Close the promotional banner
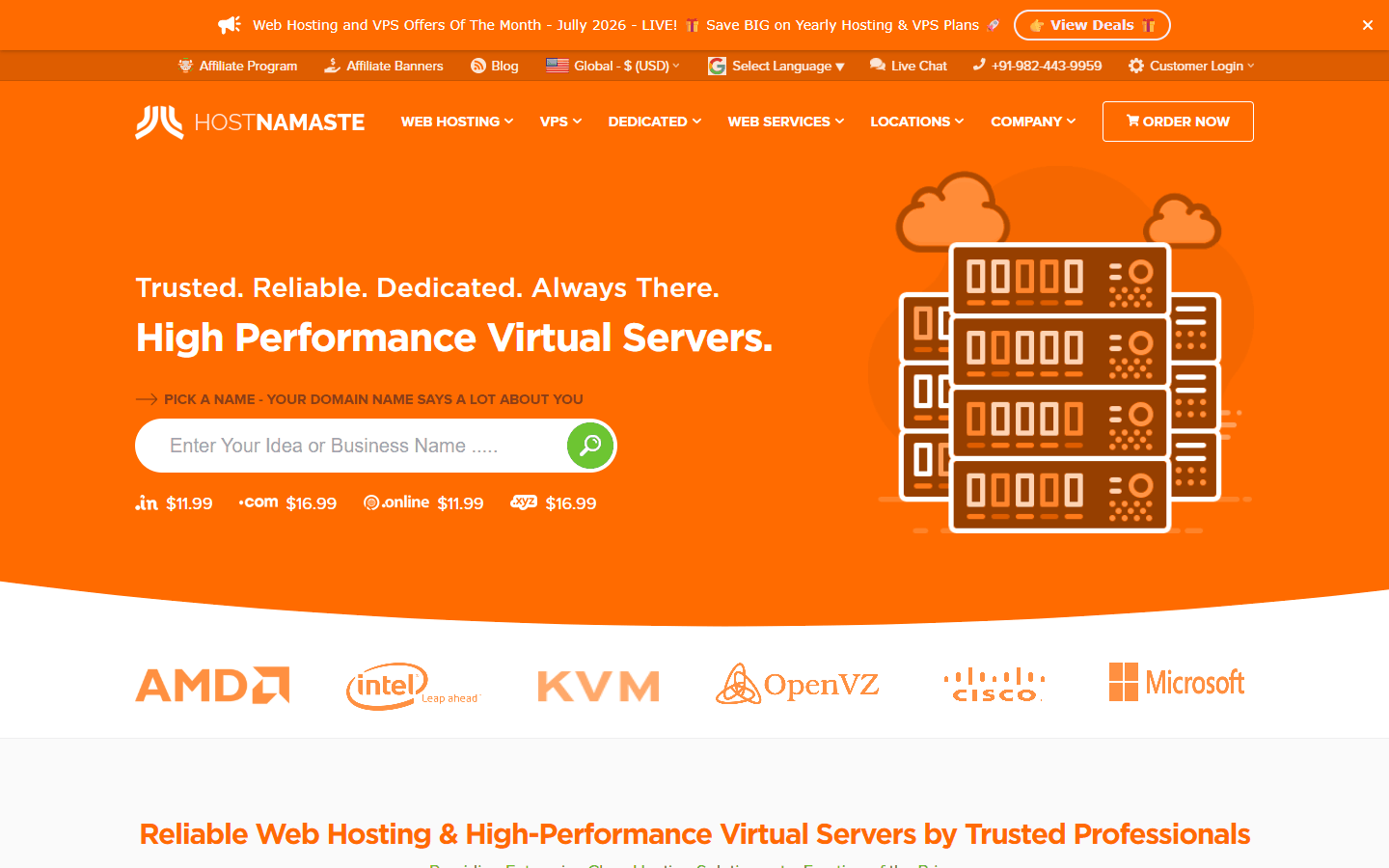Viewport: 1389px width, 868px height. [x=1368, y=25]
